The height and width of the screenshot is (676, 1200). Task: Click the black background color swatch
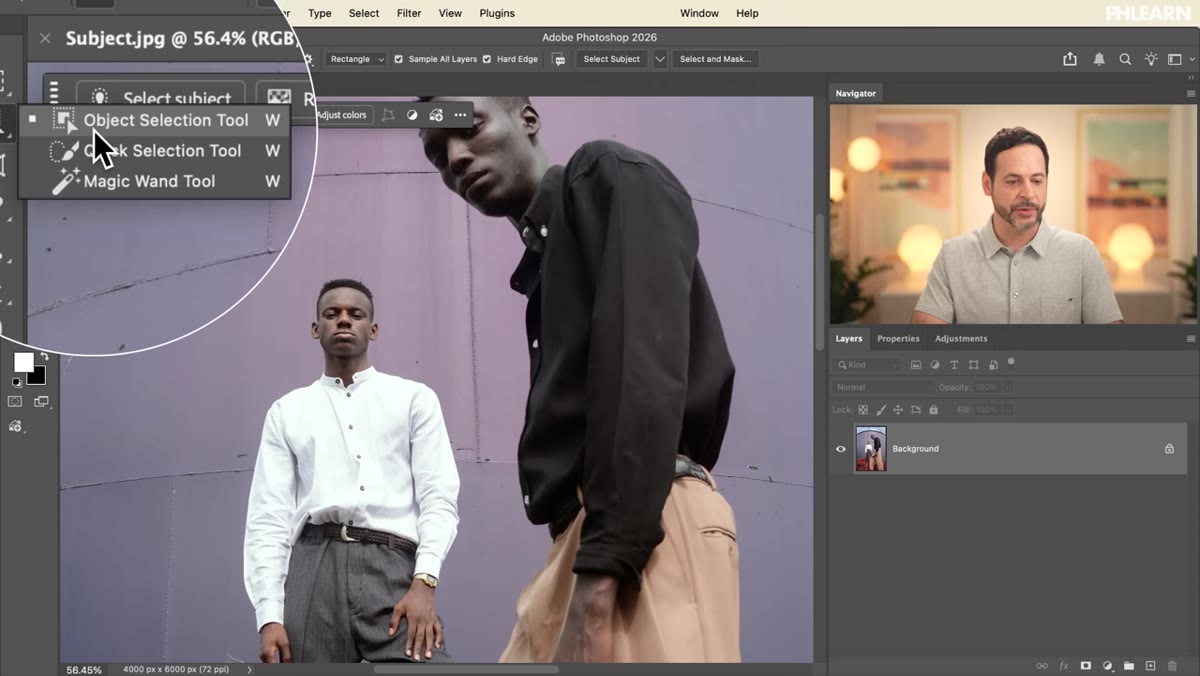tap(39, 378)
